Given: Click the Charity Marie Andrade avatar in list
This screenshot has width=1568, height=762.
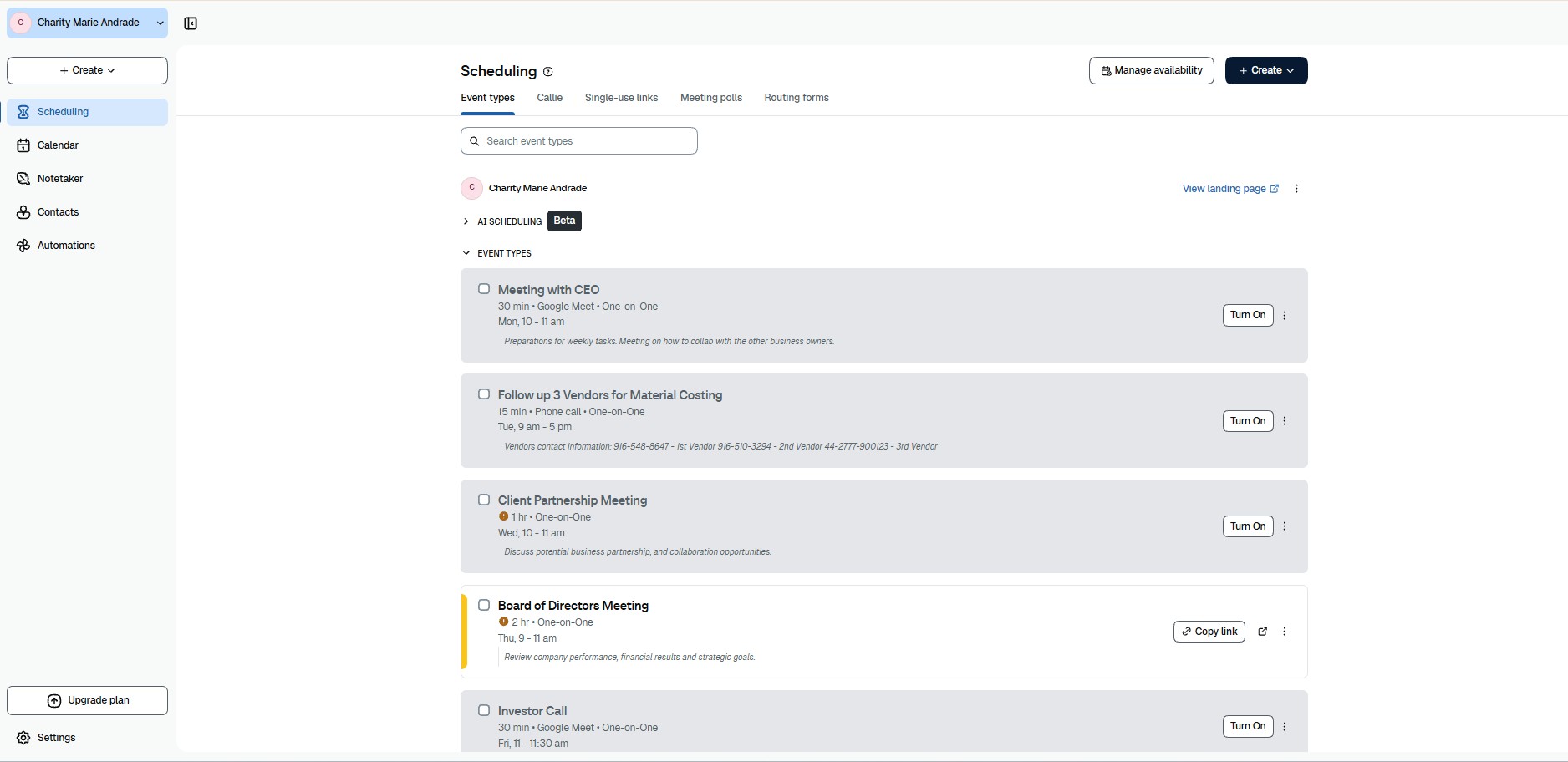Looking at the screenshot, I should click(471, 188).
